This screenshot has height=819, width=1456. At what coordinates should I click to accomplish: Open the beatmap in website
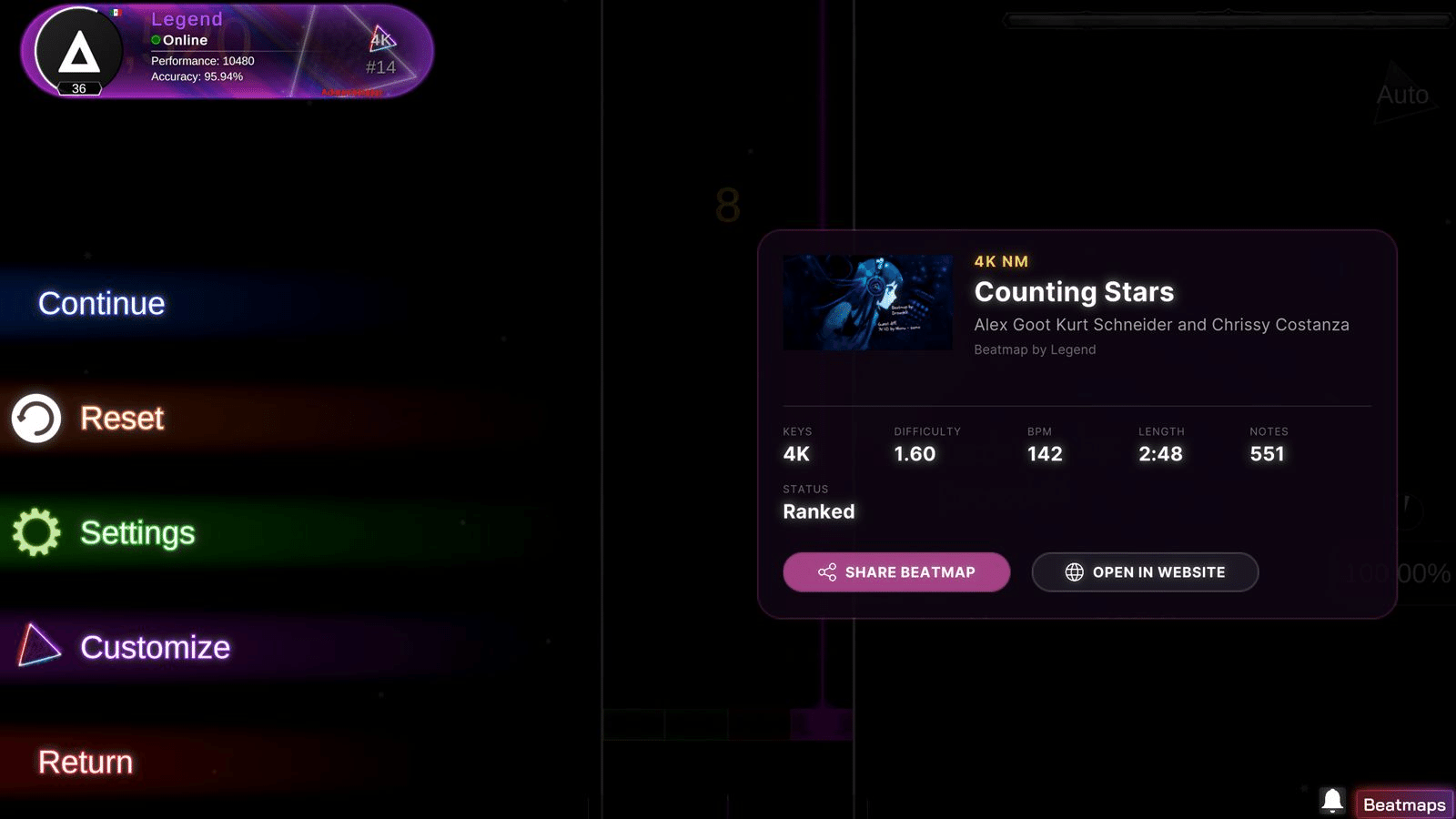(1145, 571)
